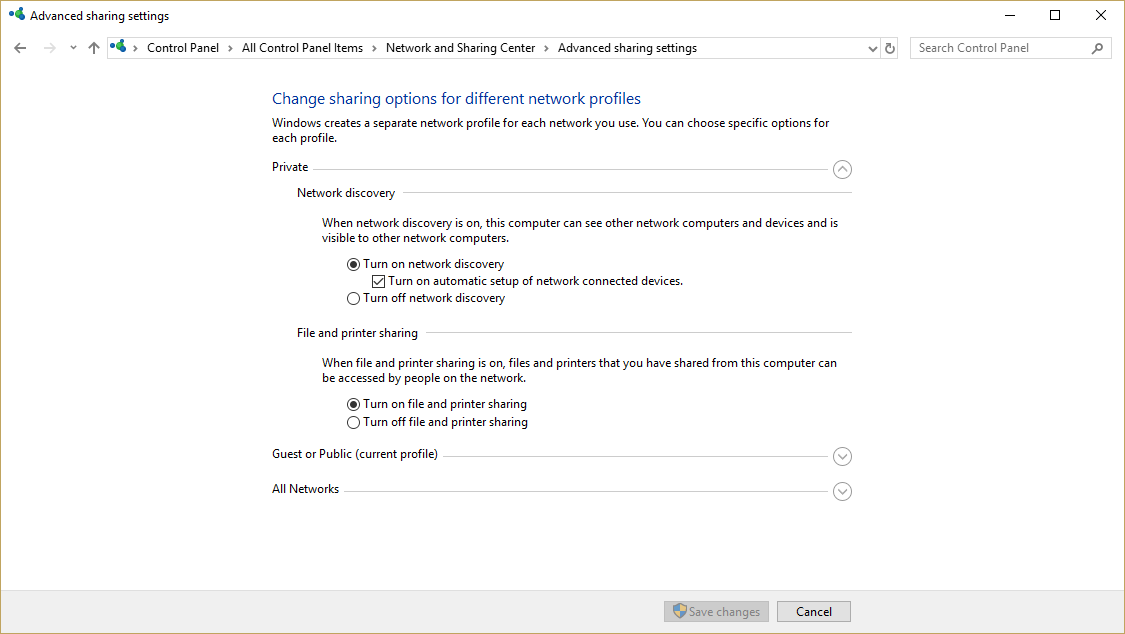
Task: Go up one level with up arrow
Action: (94, 48)
